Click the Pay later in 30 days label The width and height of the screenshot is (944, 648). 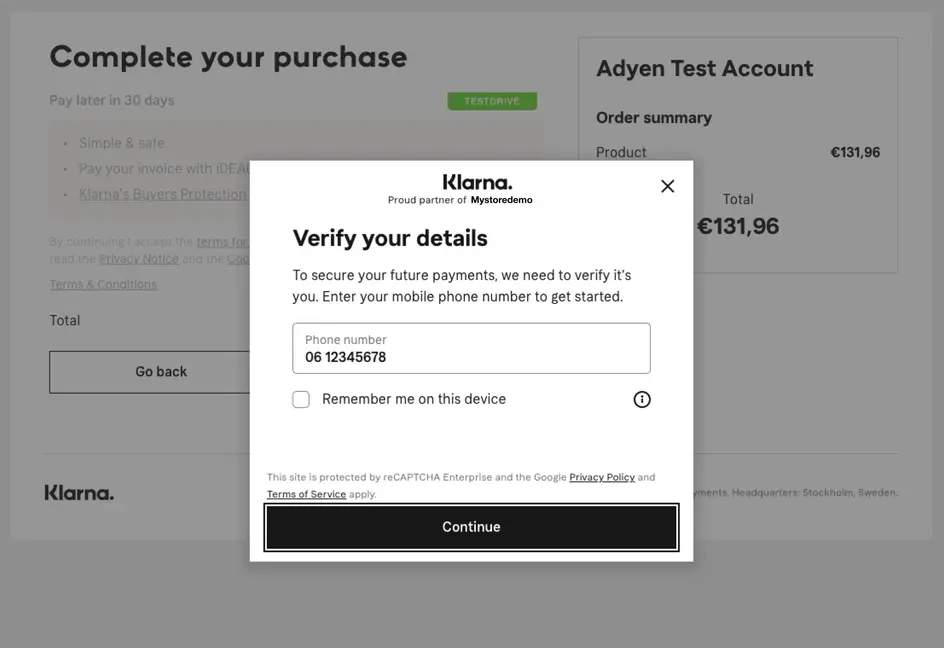pos(113,100)
